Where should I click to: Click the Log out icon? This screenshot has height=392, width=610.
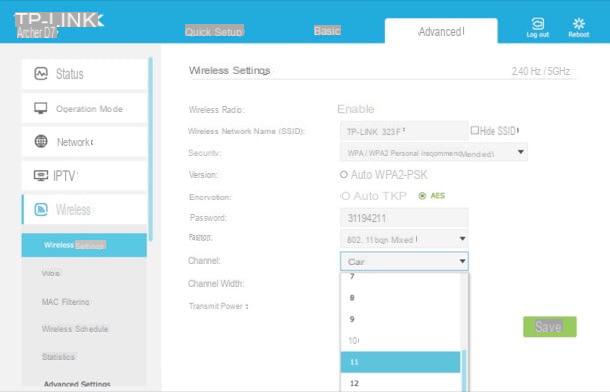click(x=538, y=23)
